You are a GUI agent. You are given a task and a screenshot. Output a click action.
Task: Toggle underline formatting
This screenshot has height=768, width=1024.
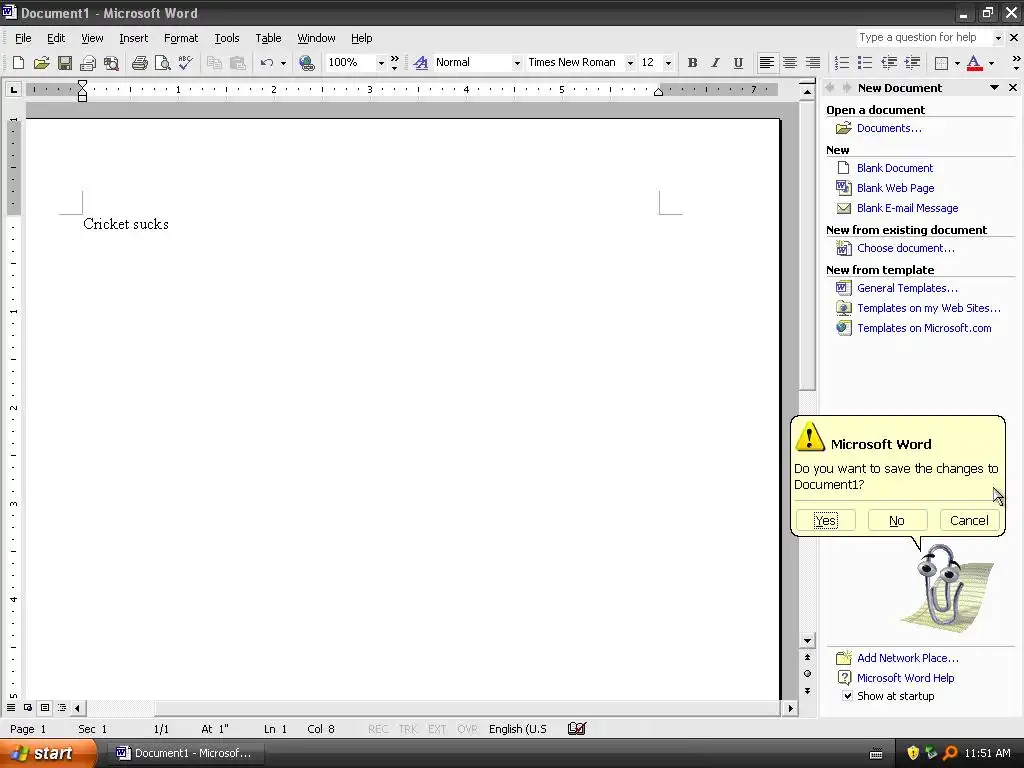pos(738,63)
